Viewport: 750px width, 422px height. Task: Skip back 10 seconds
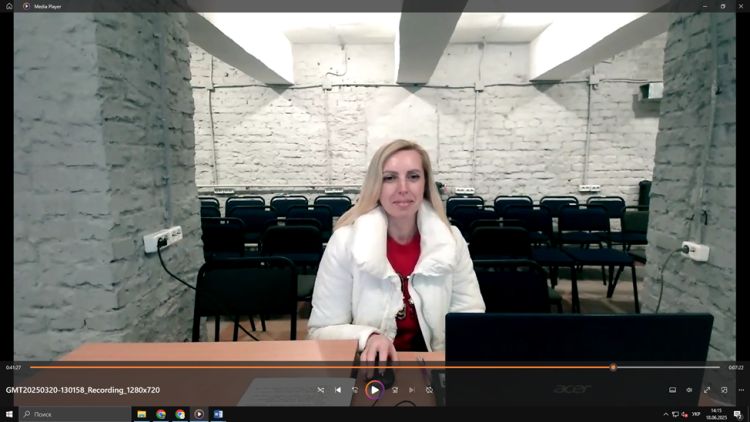[355, 390]
